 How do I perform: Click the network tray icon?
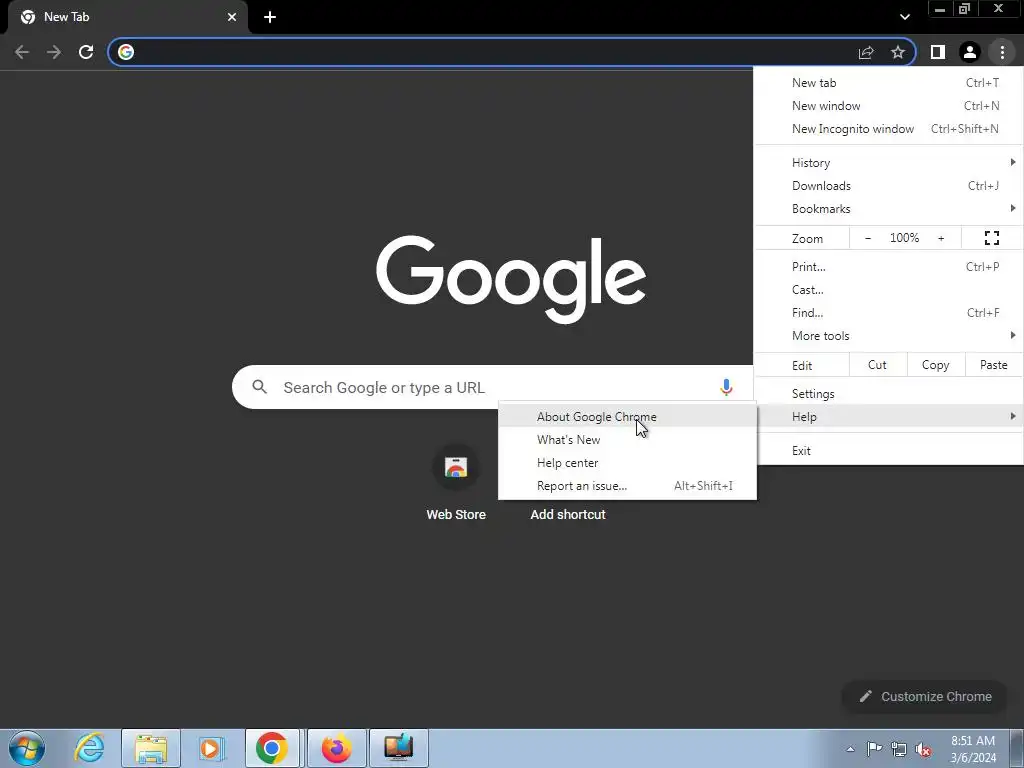(899, 749)
